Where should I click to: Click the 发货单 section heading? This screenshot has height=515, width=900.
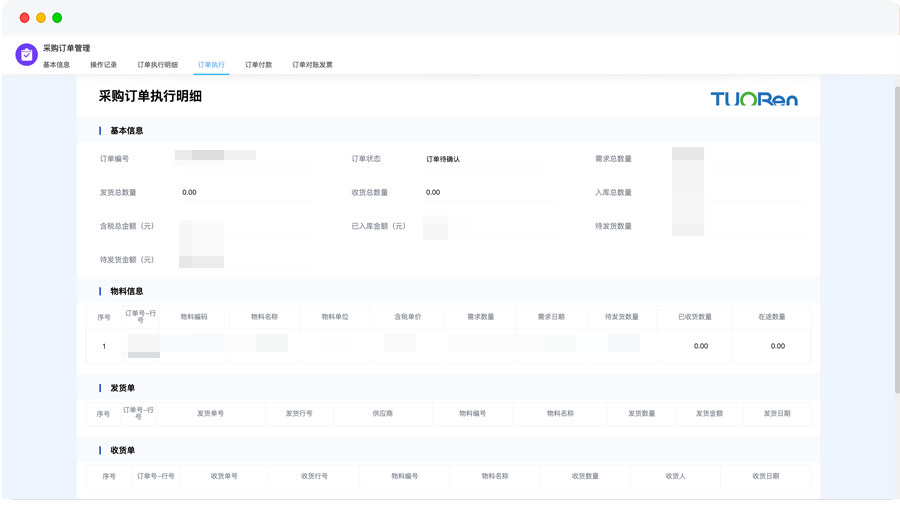pyautogui.click(x=123, y=388)
